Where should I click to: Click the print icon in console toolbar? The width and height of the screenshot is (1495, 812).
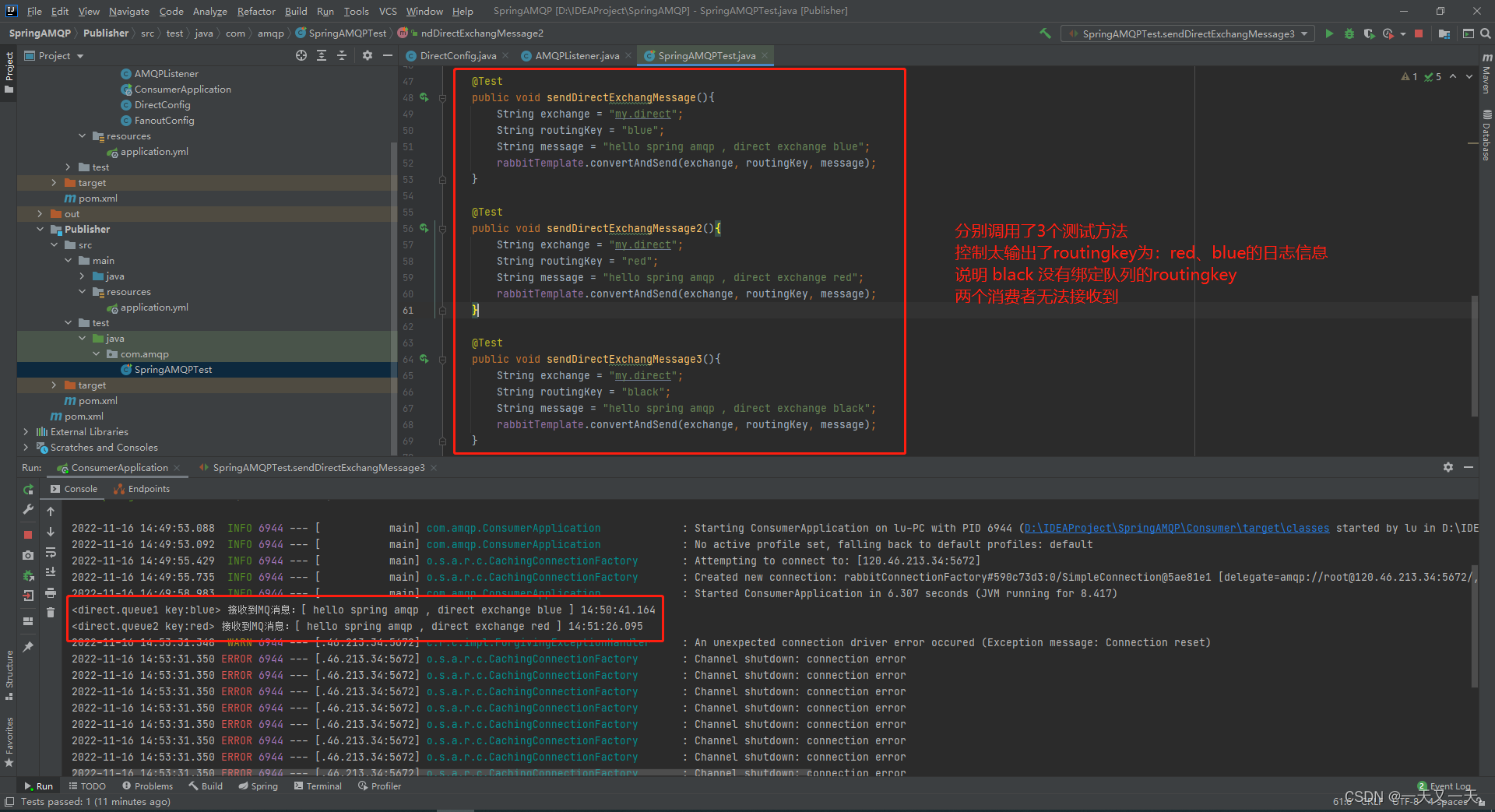point(51,593)
